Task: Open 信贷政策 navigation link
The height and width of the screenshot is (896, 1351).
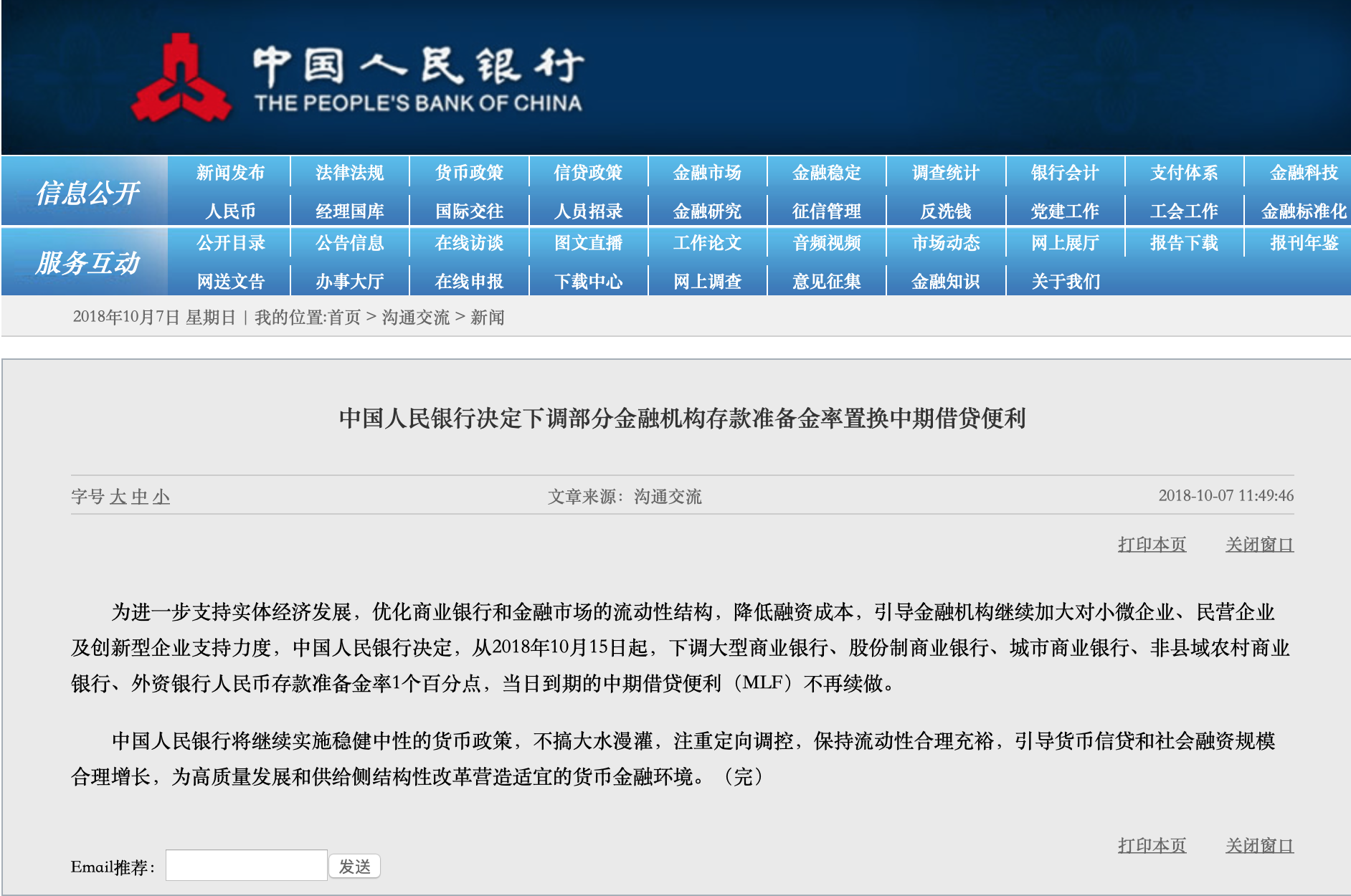Action: (x=588, y=173)
